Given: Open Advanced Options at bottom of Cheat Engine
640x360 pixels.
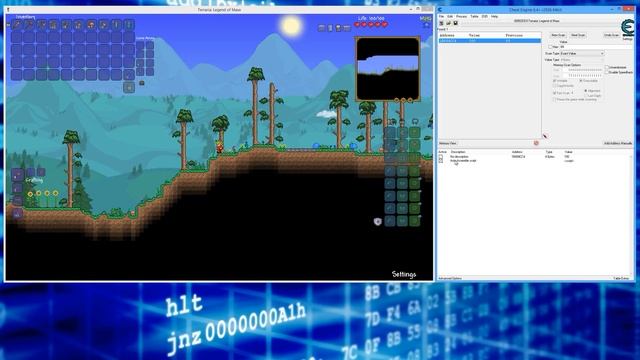Looking at the screenshot, I should [450, 278].
